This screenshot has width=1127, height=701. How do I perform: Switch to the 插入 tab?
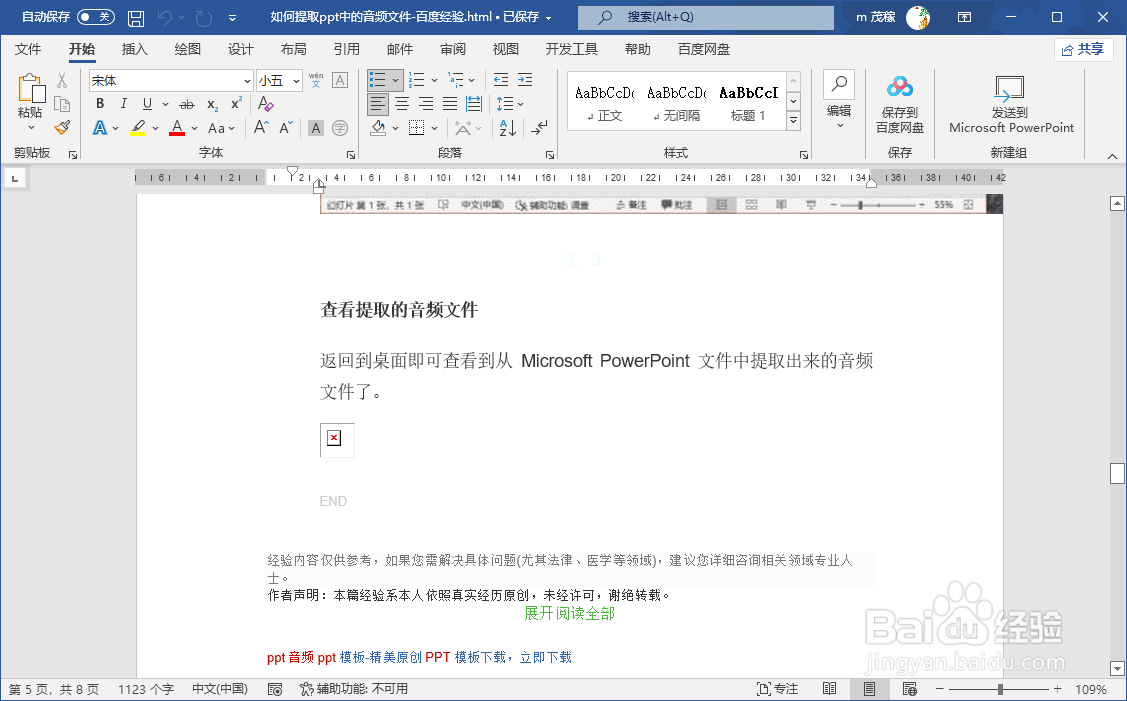click(134, 49)
